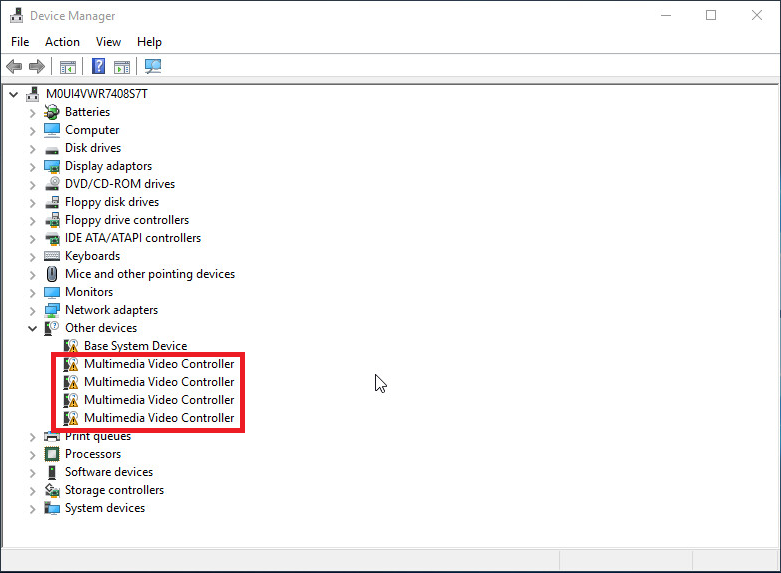Screen dimensions: 781x573
Task: Minimize the Device Manager window
Action: point(666,15)
